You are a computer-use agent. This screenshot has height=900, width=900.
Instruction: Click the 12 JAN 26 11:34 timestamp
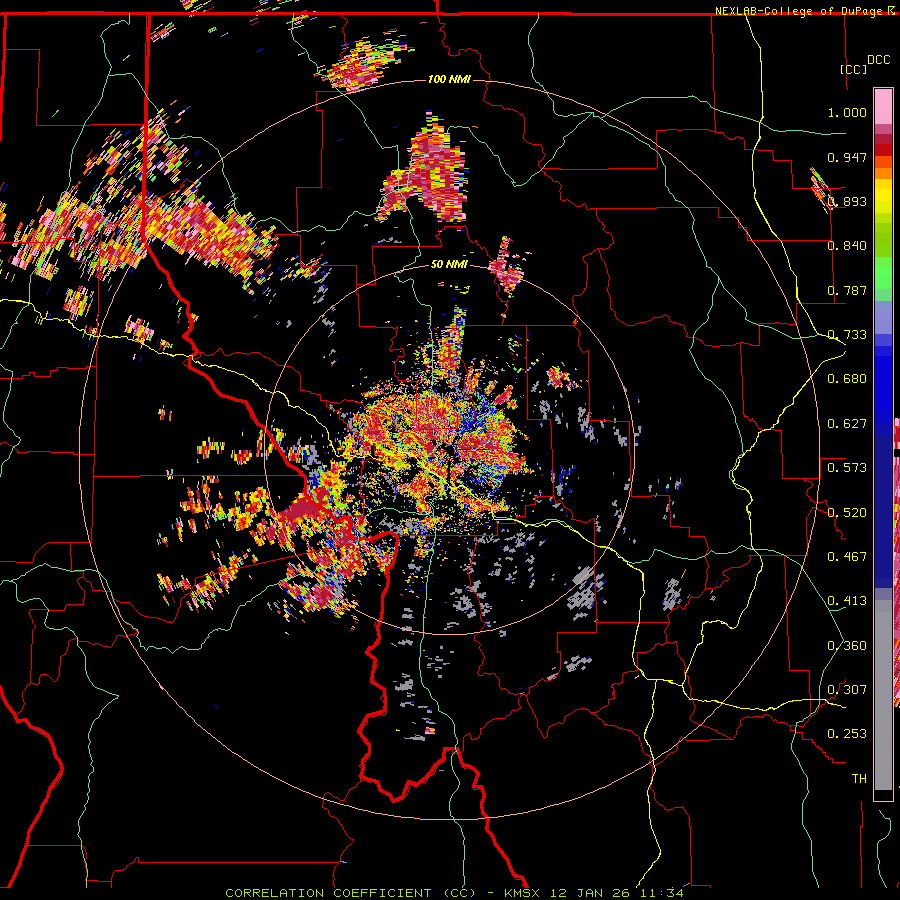click(617, 893)
